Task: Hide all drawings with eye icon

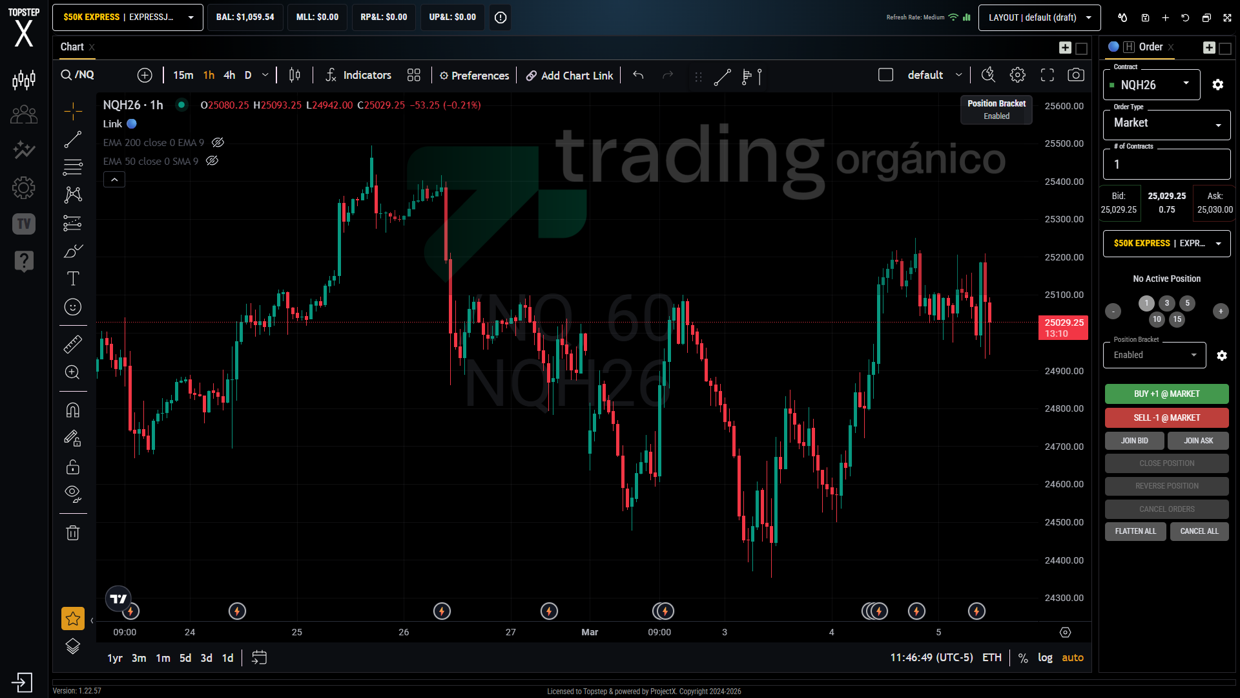Action: coord(73,493)
